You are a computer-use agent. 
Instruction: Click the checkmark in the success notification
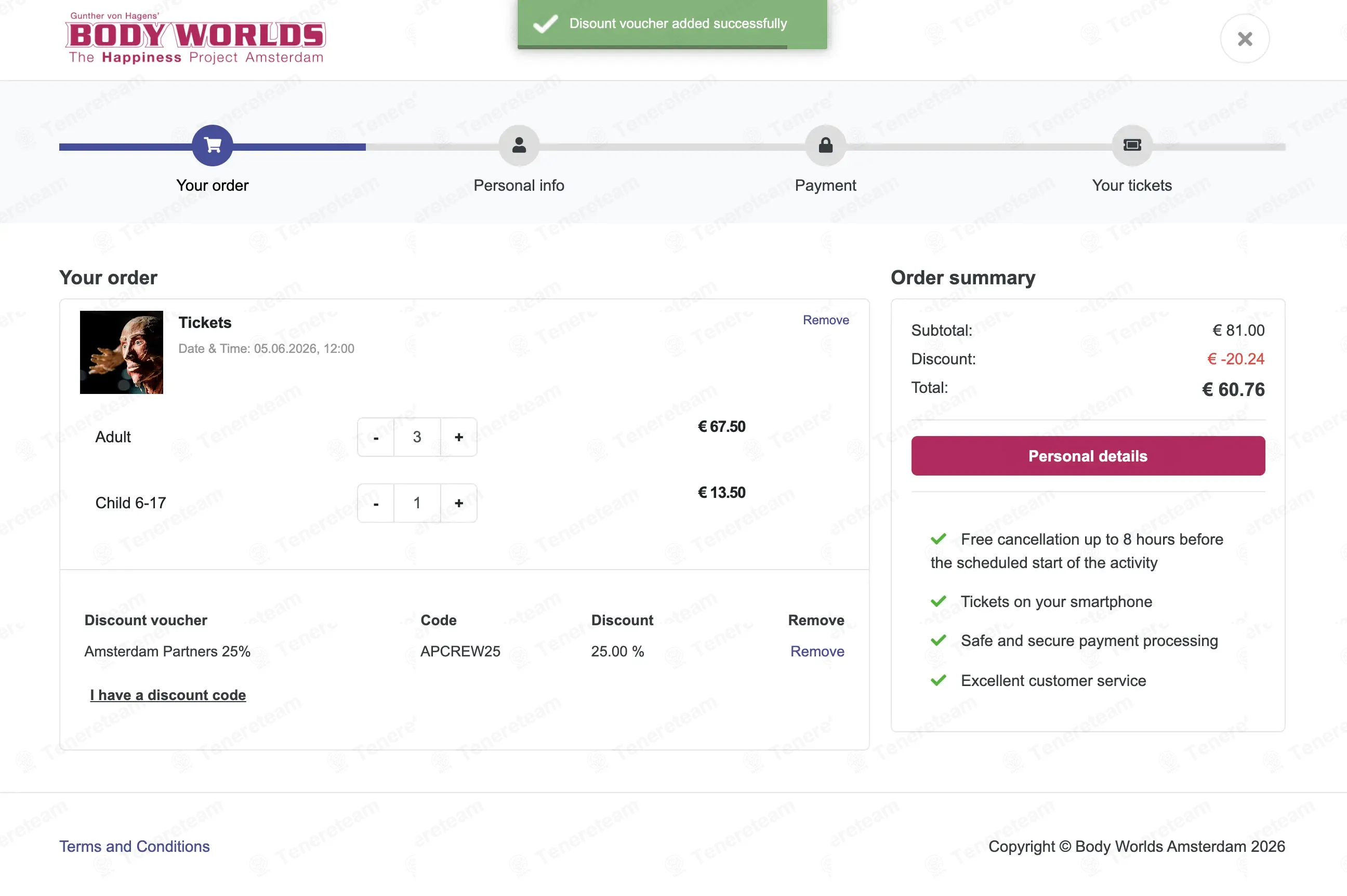coord(545,23)
